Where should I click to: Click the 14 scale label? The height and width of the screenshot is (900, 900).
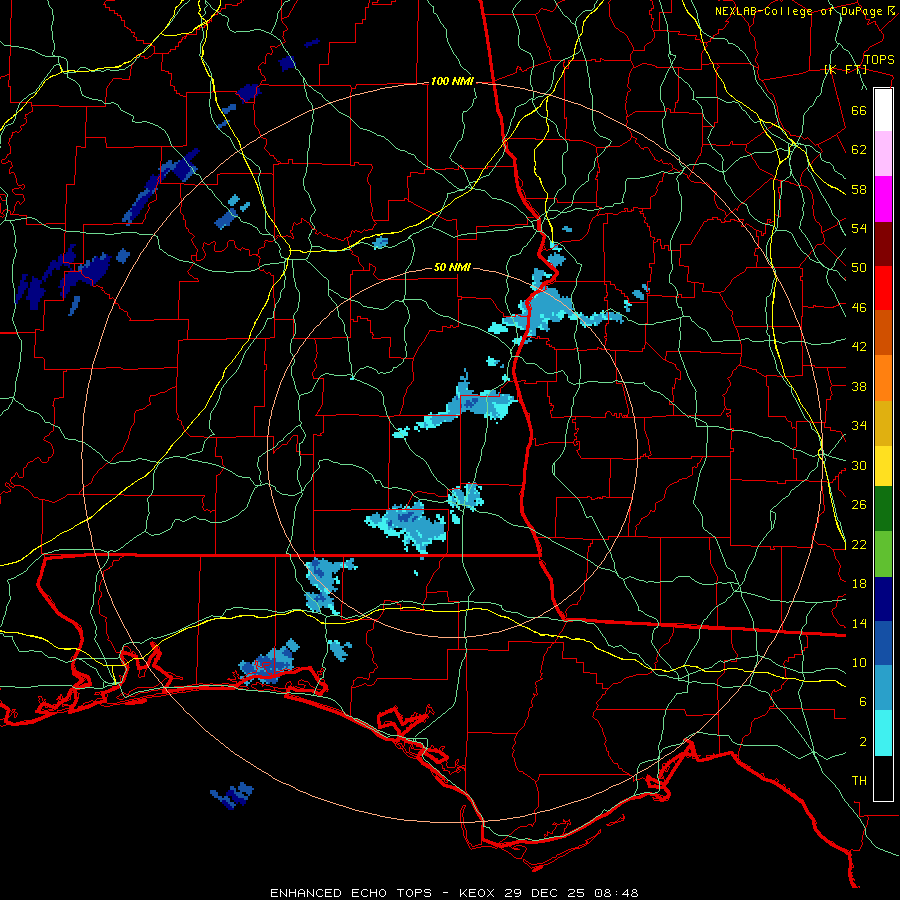click(x=859, y=623)
